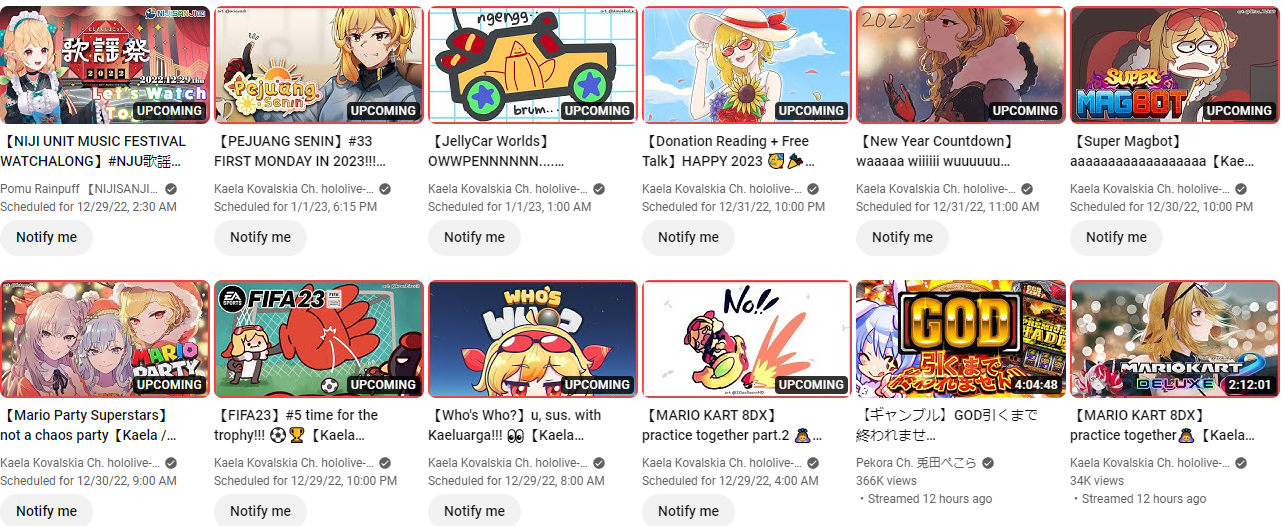The height and width of the screenshot is (526, 1284).
Task: Click verified badge next to Pomu Rainpuff channel
Action: pyautogui.click(x=171, y=189)
